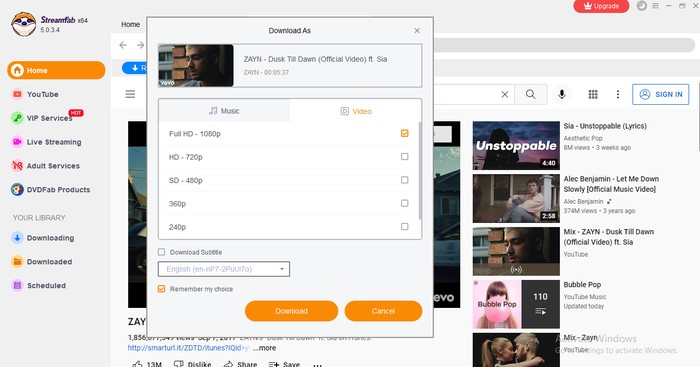Open Live Streaming section

tap(54, 142)
